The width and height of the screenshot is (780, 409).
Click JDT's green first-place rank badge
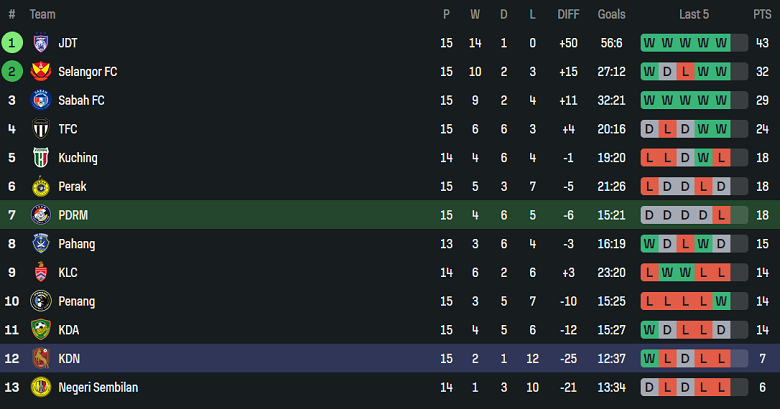click(12, 43)
